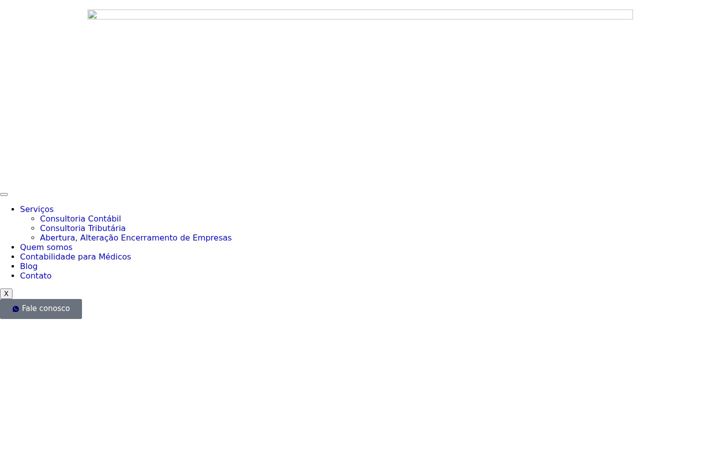Click the WhatsApp icon in Fale conosco

pos(16,309)
